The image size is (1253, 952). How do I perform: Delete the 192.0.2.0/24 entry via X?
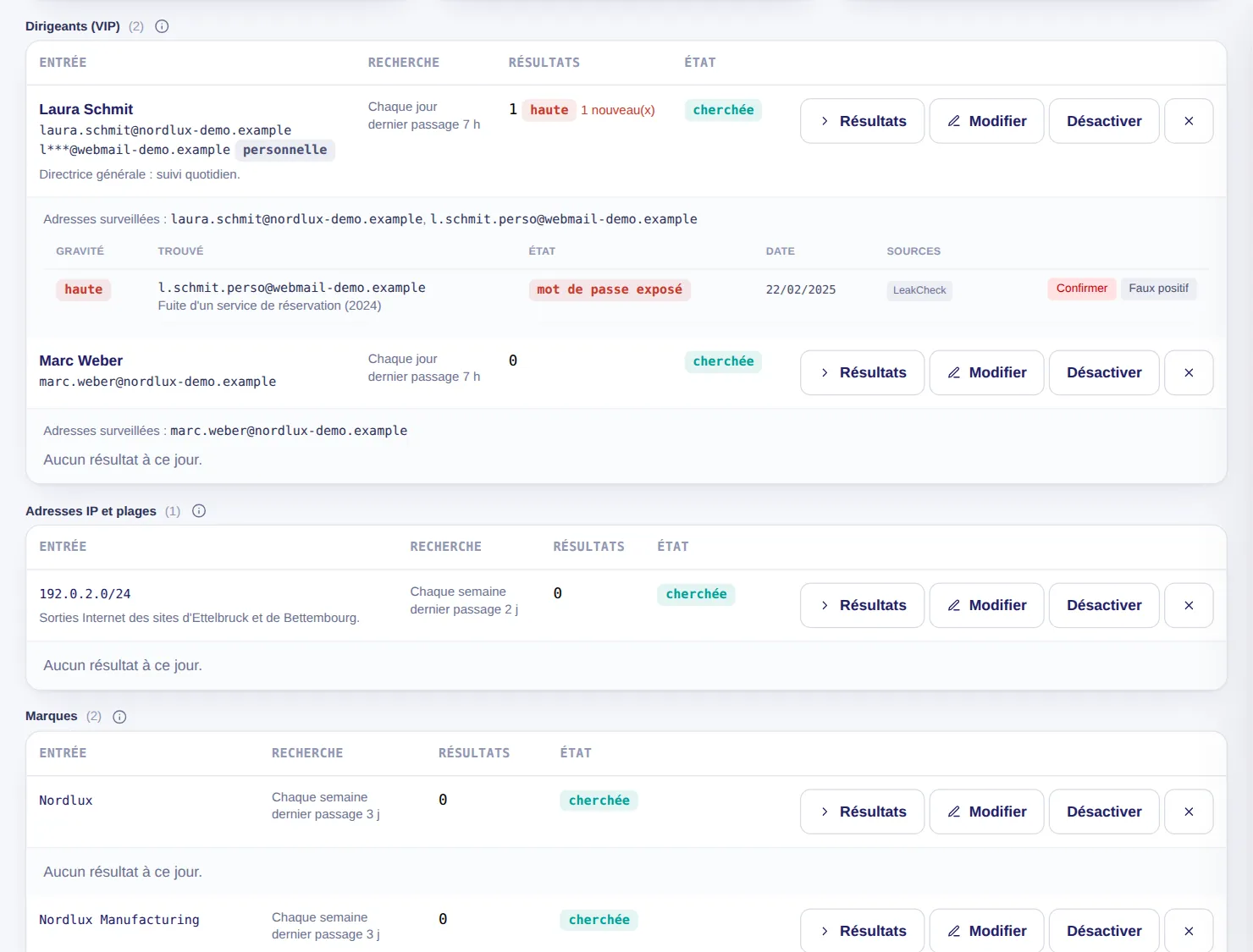click(x=1189, y=605)
